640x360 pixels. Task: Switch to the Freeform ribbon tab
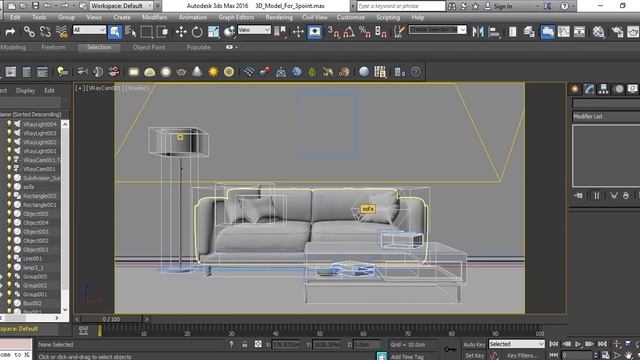(53, 47)
